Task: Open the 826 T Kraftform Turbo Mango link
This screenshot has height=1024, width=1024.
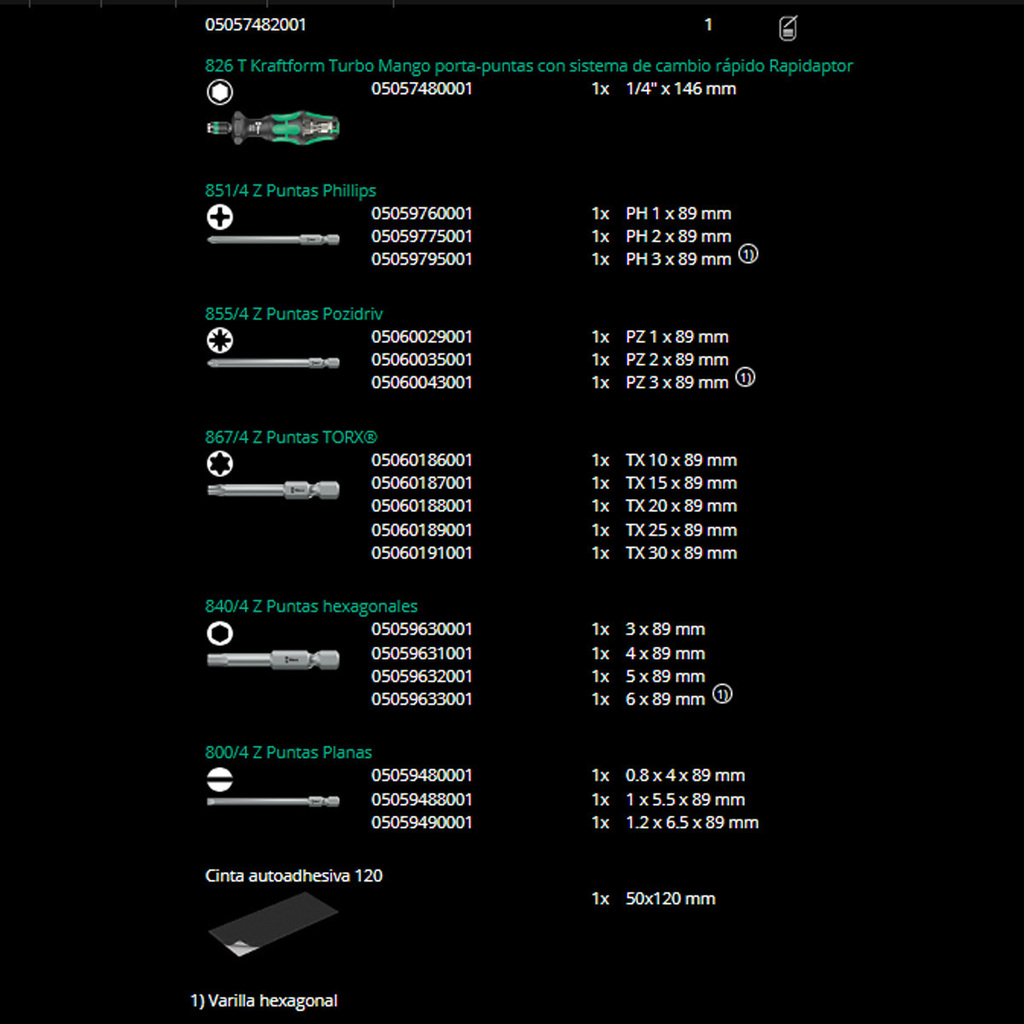Action: pos(528,66)
